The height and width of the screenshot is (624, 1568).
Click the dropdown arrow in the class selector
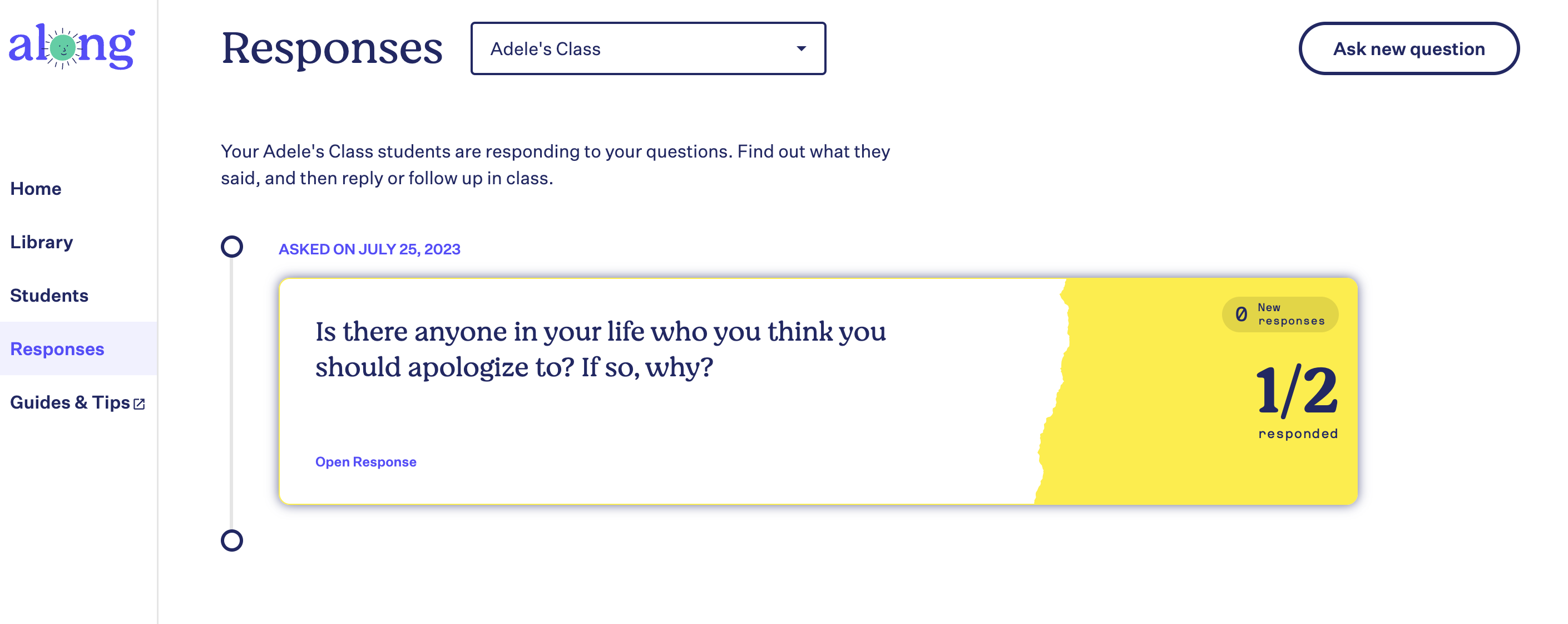click(801, 49)
